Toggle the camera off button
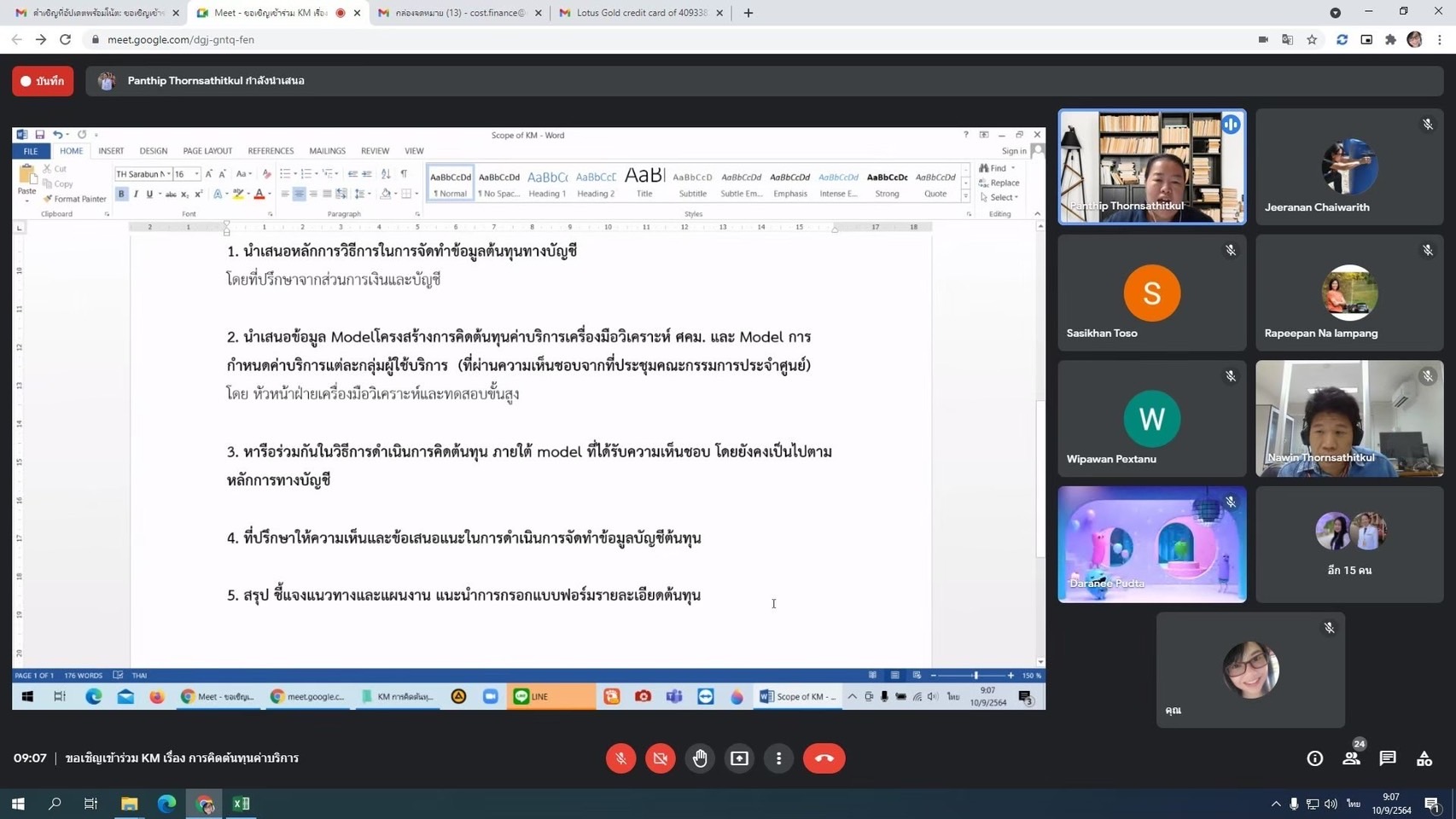Viewport: 1456px width, 819px height. [x=661, y=758]
